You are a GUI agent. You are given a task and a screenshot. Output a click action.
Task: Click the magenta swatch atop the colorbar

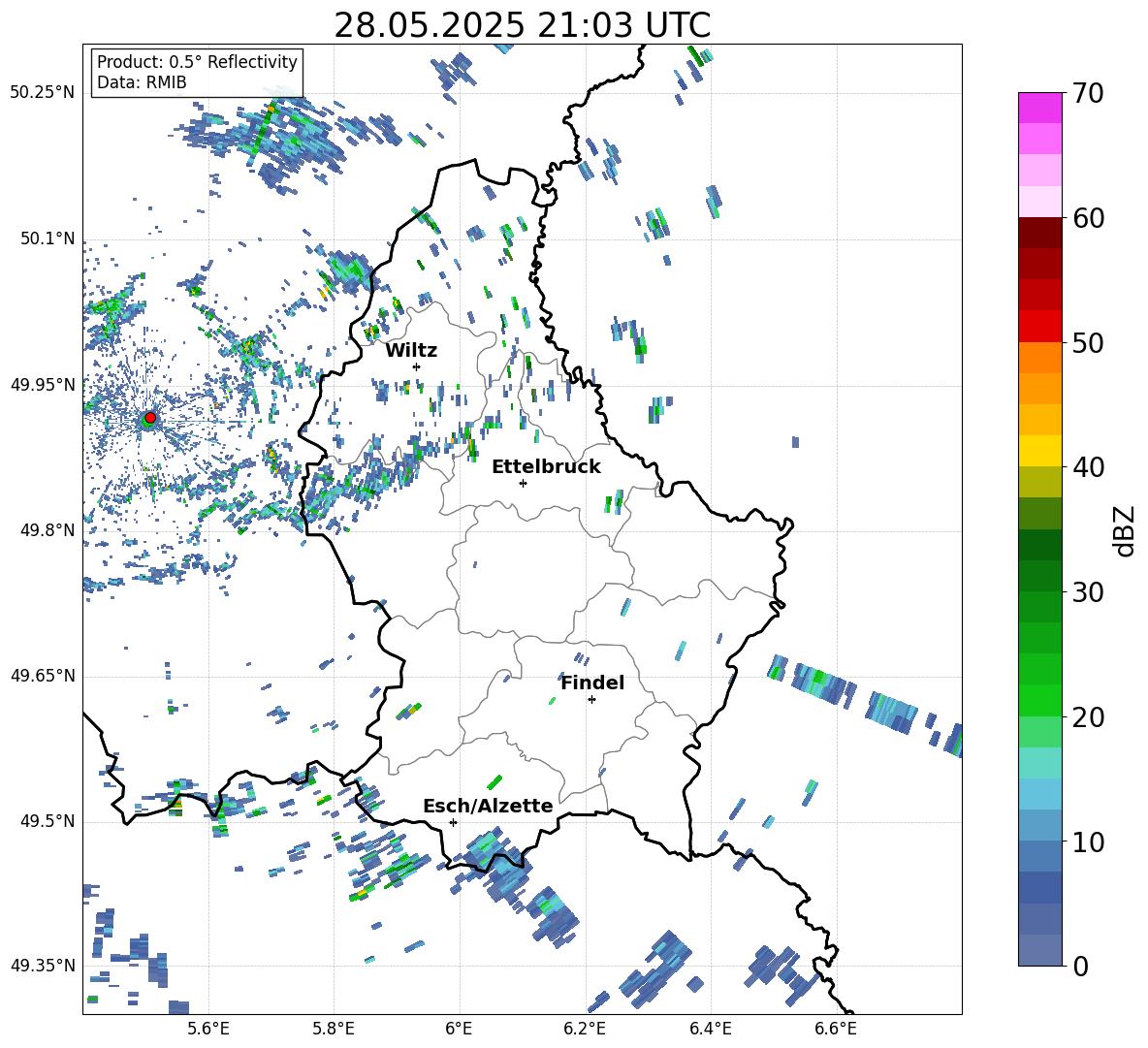click(x=1039, y=108)
